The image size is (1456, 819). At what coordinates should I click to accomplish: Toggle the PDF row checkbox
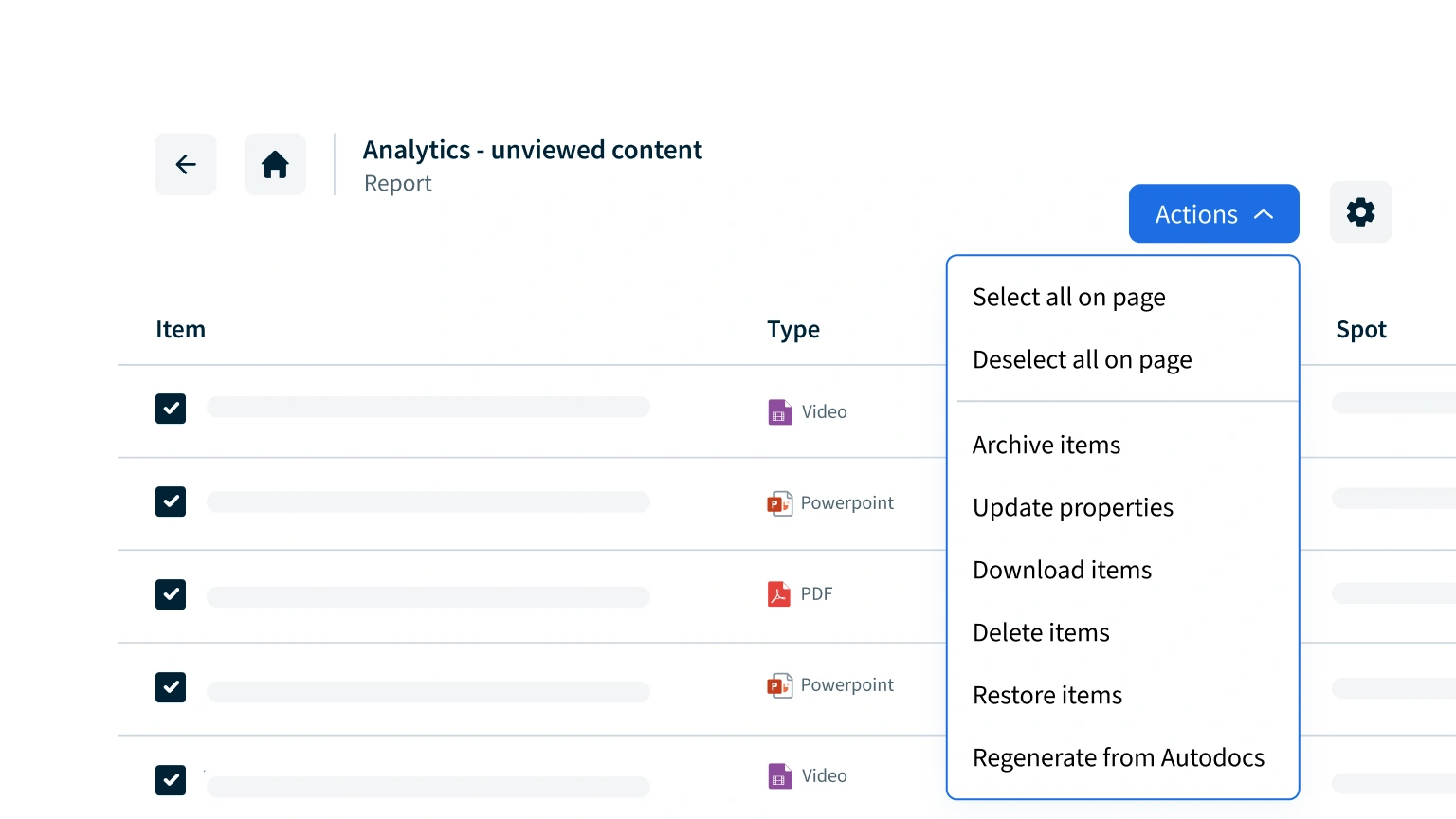[x=171, y=594]
